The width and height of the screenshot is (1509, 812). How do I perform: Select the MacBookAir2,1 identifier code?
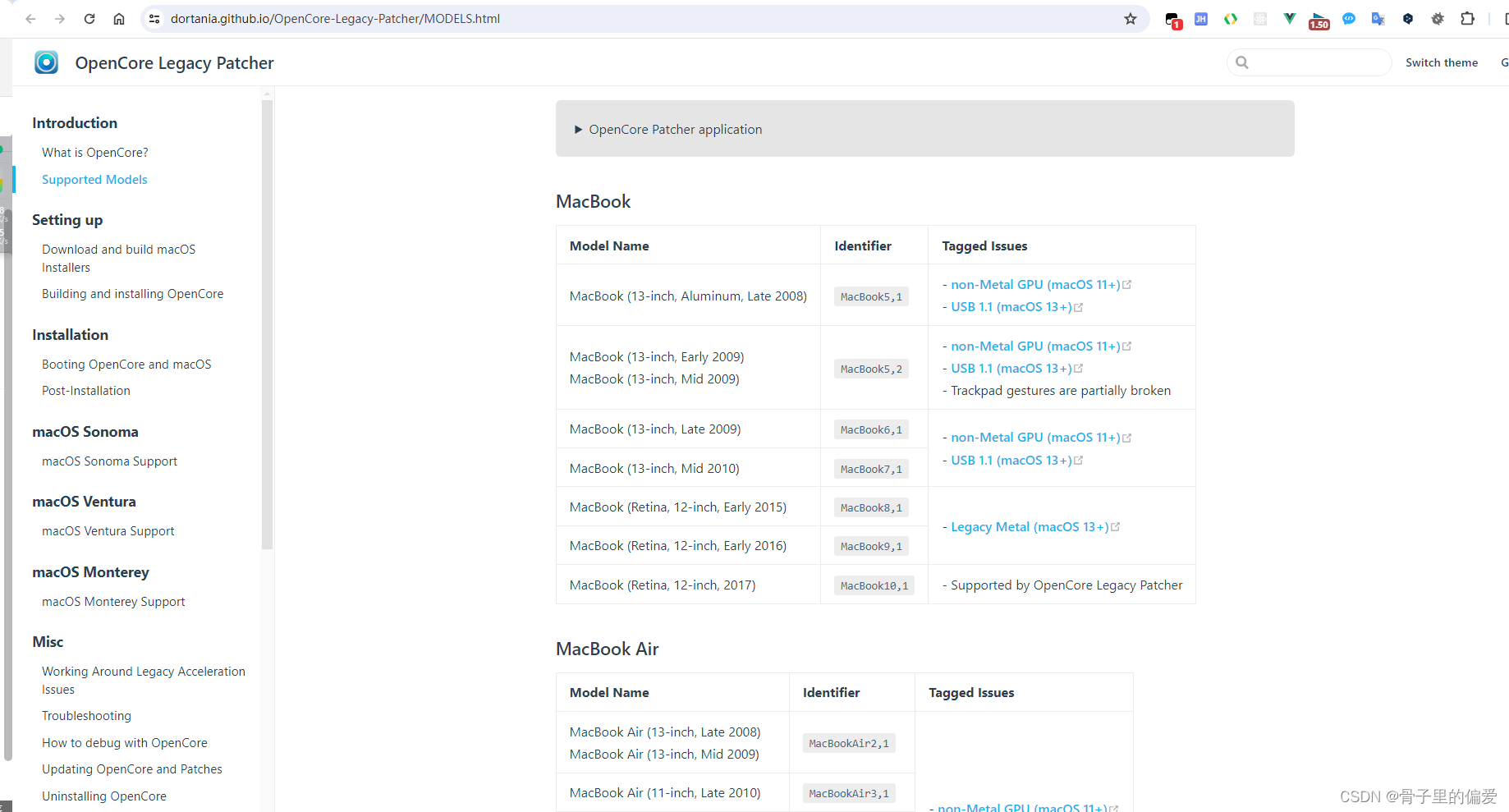849,744
